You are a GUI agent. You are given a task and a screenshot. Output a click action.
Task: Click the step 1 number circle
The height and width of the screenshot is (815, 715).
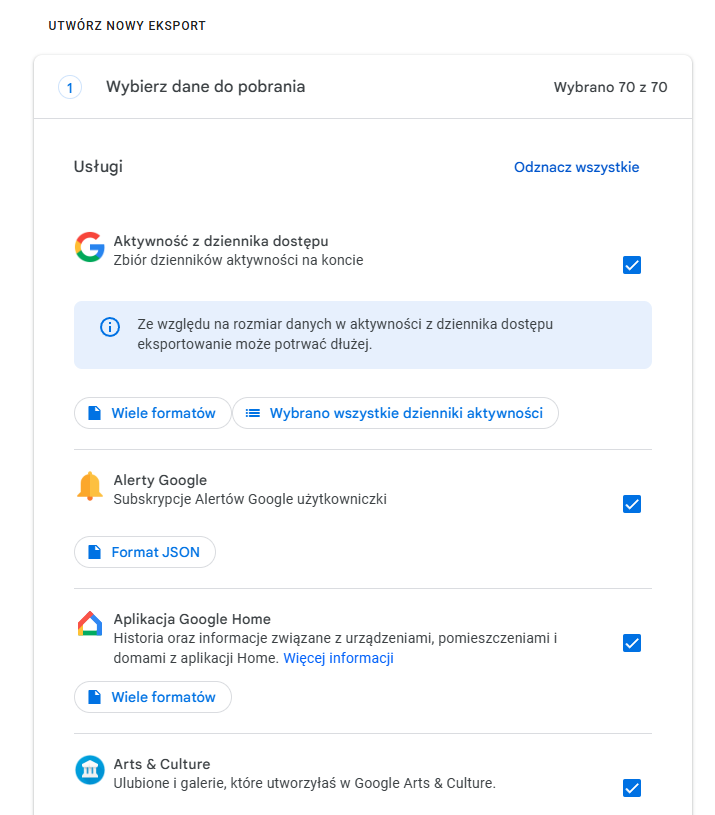click(70, 87)
